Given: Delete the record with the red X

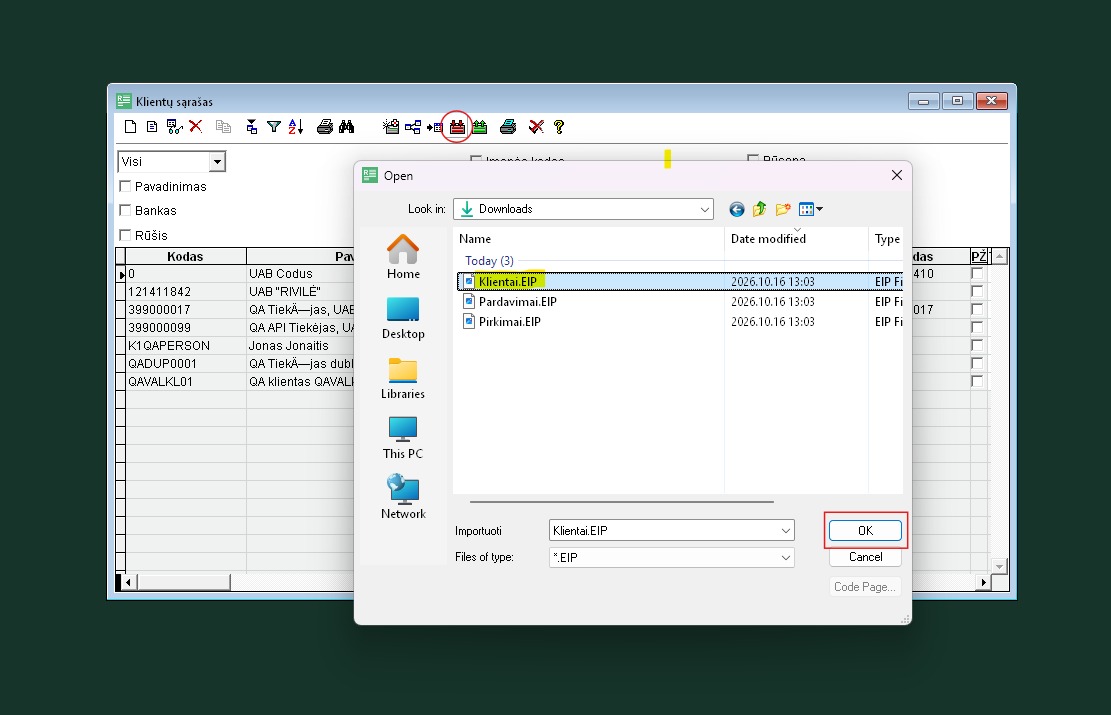Looking at the screenshot, I should (196, 127).
